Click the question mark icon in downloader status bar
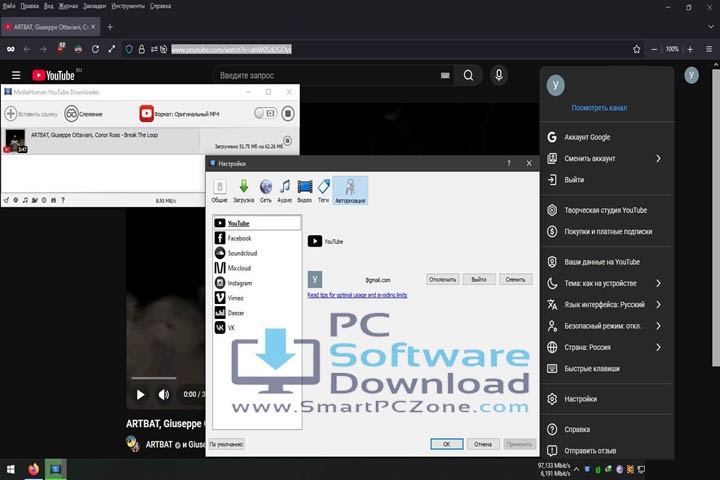The height and width of the screenshot is (480, 720). point(63,200)
